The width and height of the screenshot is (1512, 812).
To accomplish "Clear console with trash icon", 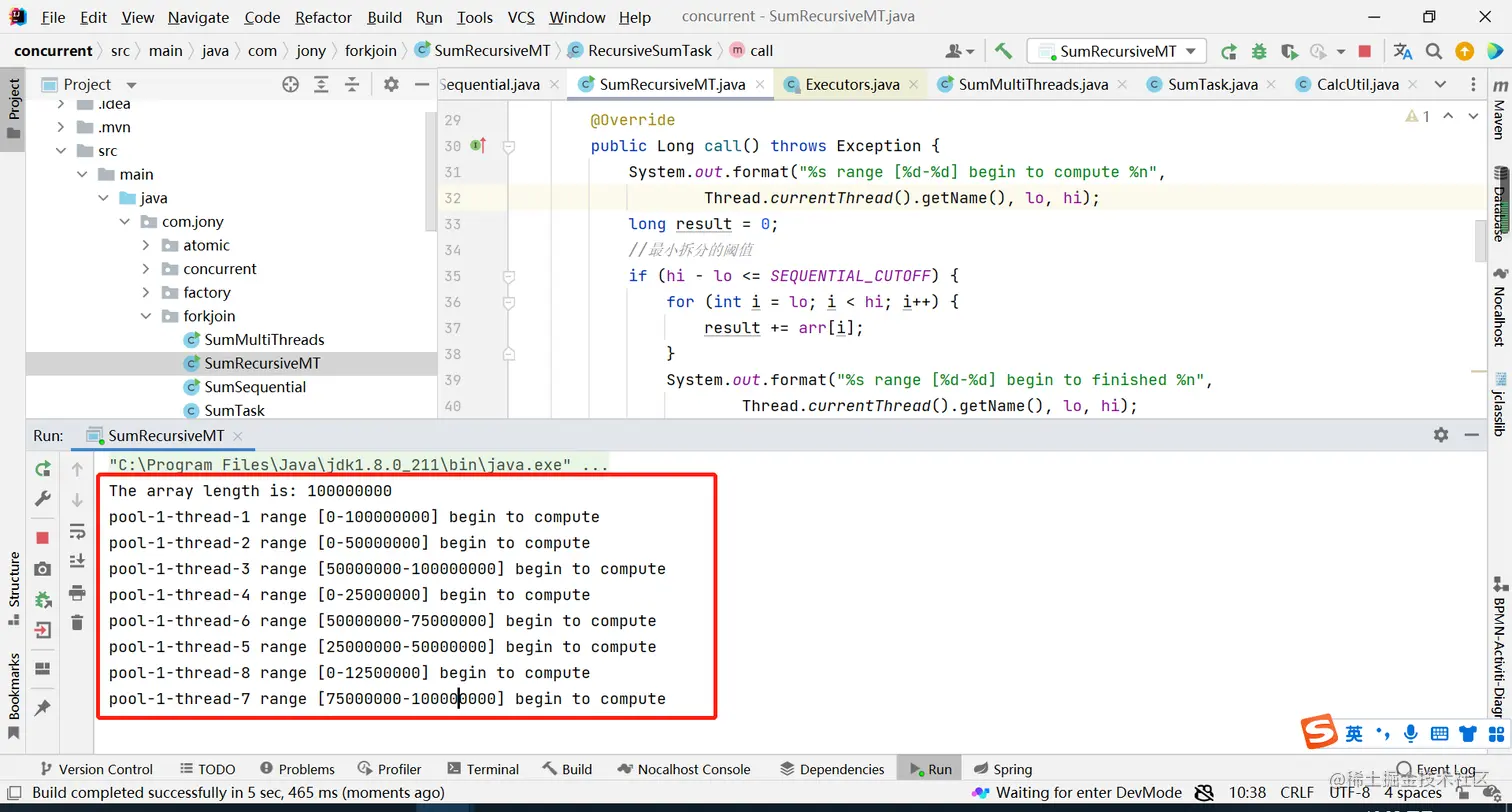I will (x=77, y=623).
